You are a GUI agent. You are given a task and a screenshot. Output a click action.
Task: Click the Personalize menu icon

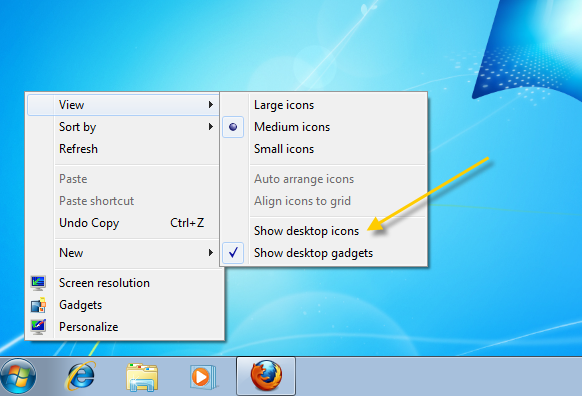point(38,327)
